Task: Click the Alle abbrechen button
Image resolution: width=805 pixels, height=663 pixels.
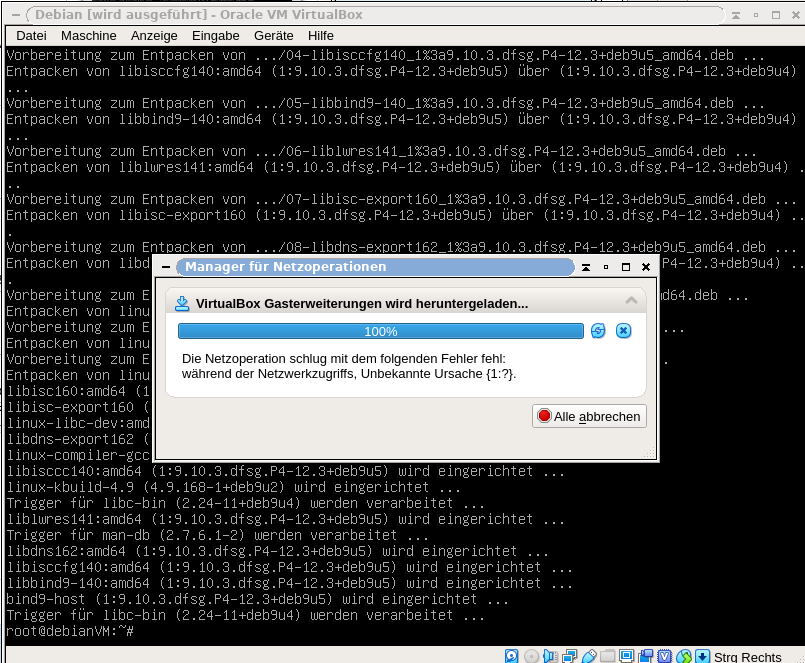Action: (589, 416)
